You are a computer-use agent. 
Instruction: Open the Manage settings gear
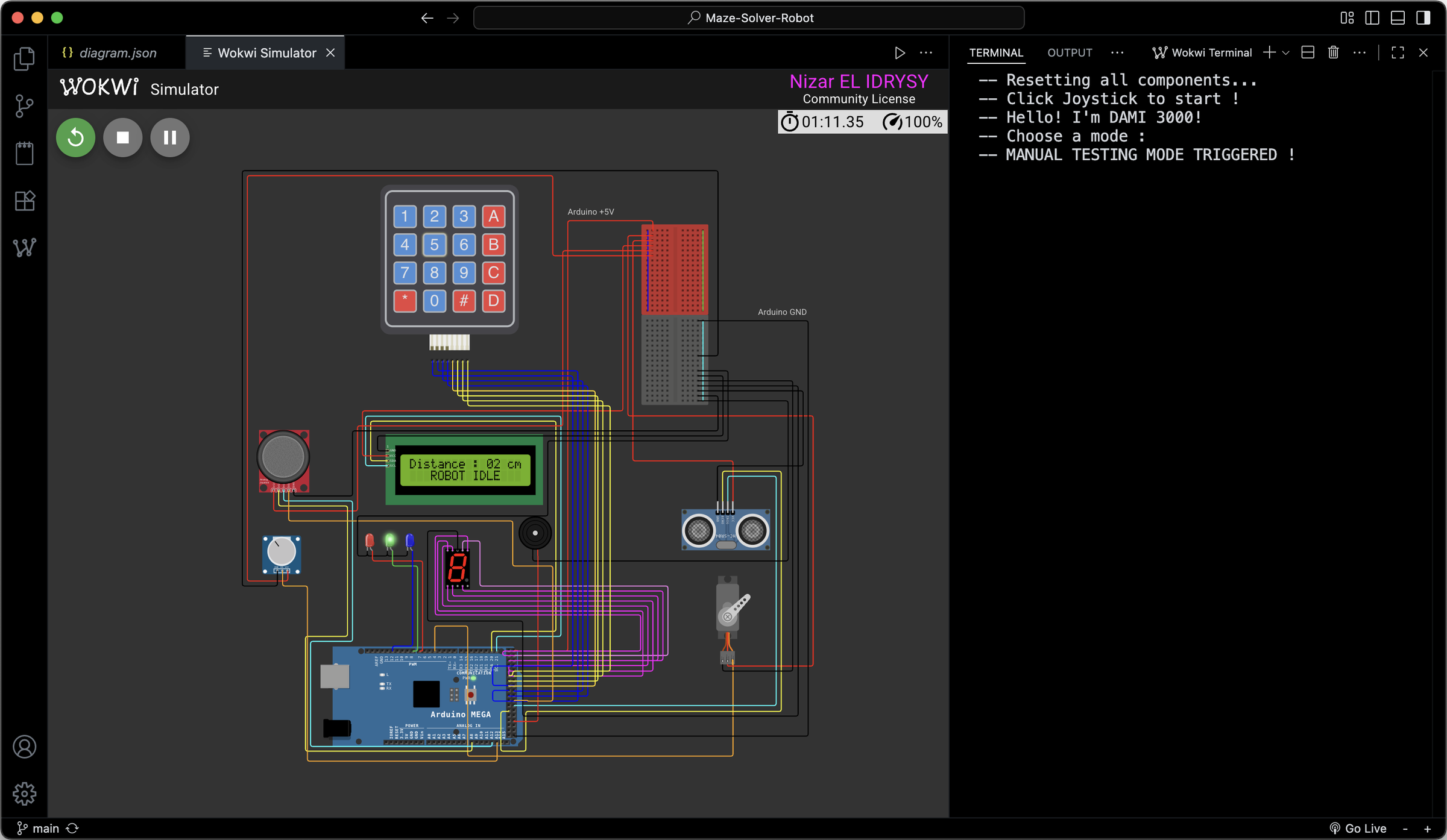[24, 794]
